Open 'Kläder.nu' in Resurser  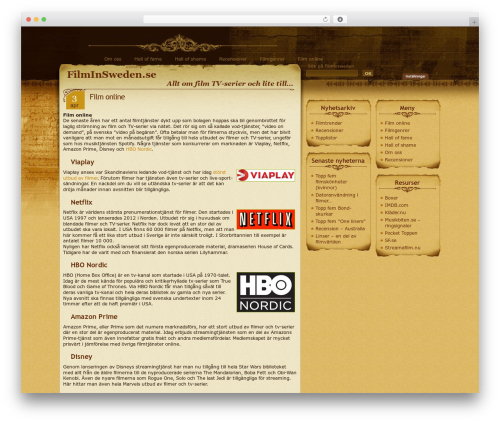click(x=395, y=213)
